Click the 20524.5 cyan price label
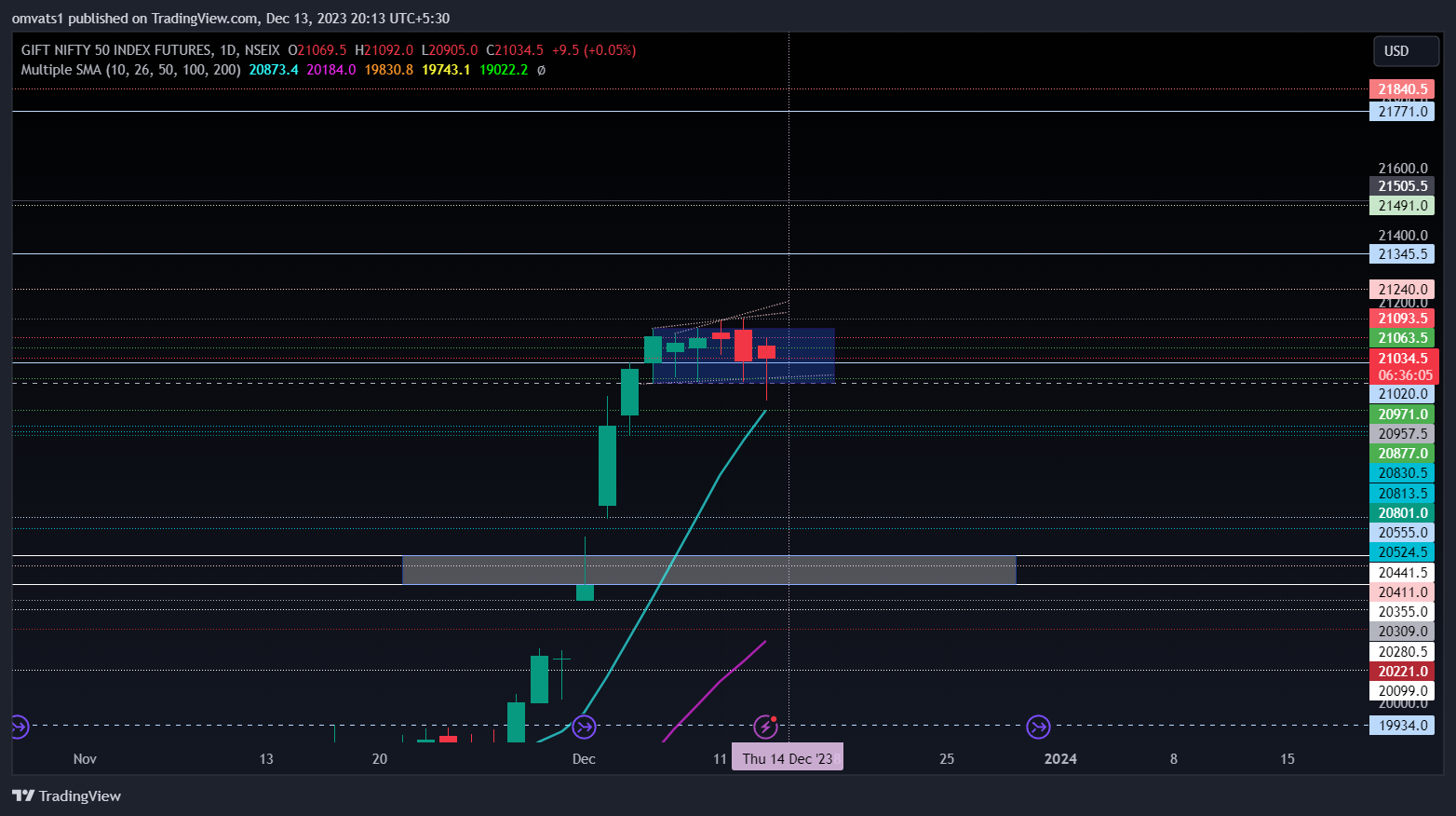The image size is (1456, 816). point(1402,552)
